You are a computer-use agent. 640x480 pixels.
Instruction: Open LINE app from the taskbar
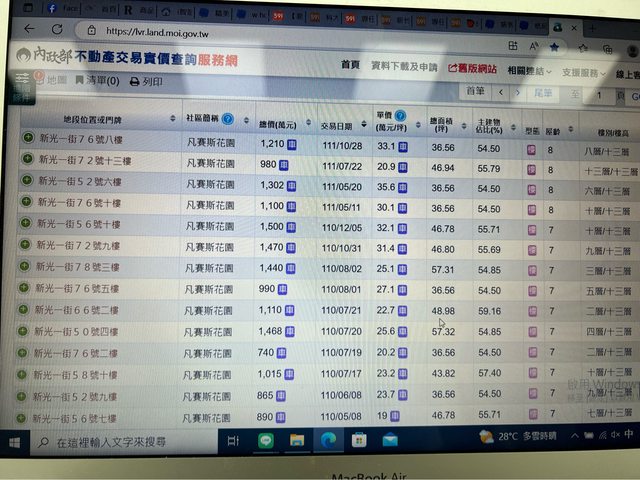[266, 439]
